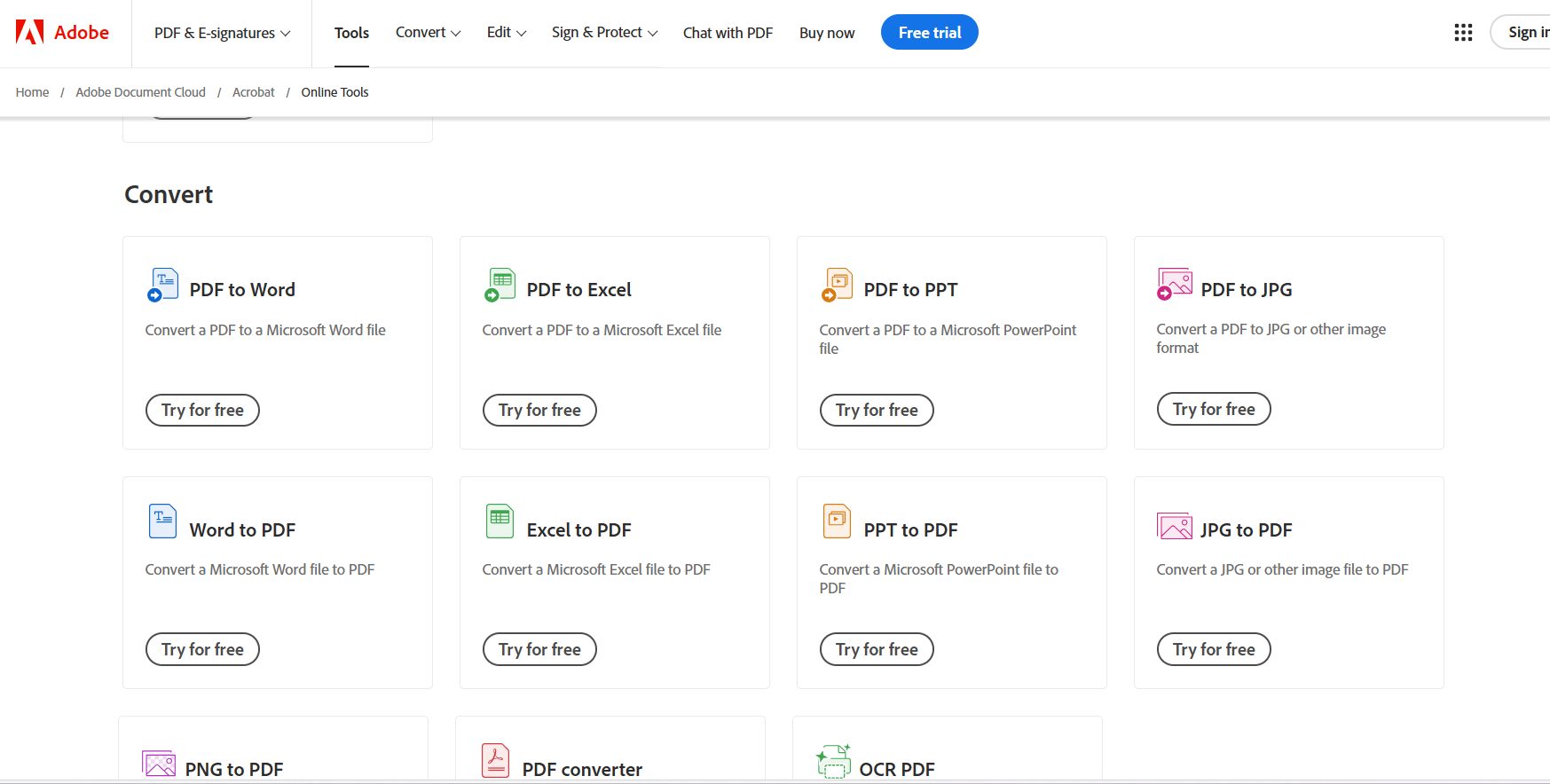The height and width of the screenshot is (784, 1550).
Task: Click the Convert section heading
Action: (169, 194)
